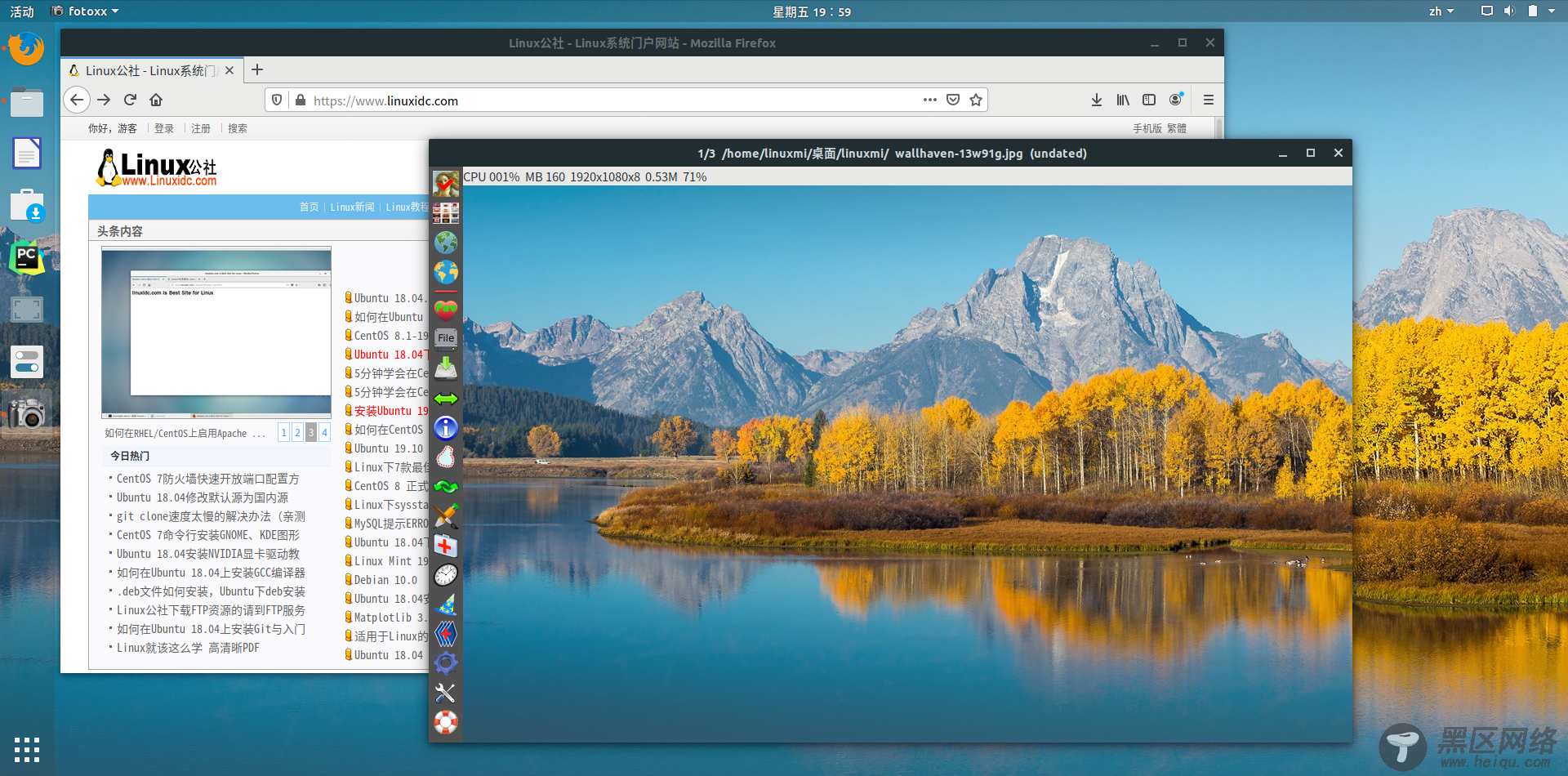Screen dimensions: 1568x776
Task: Open the Fotoxx Effects wizard hat icon
Action: pyautogui.click(x=446, y=604)
